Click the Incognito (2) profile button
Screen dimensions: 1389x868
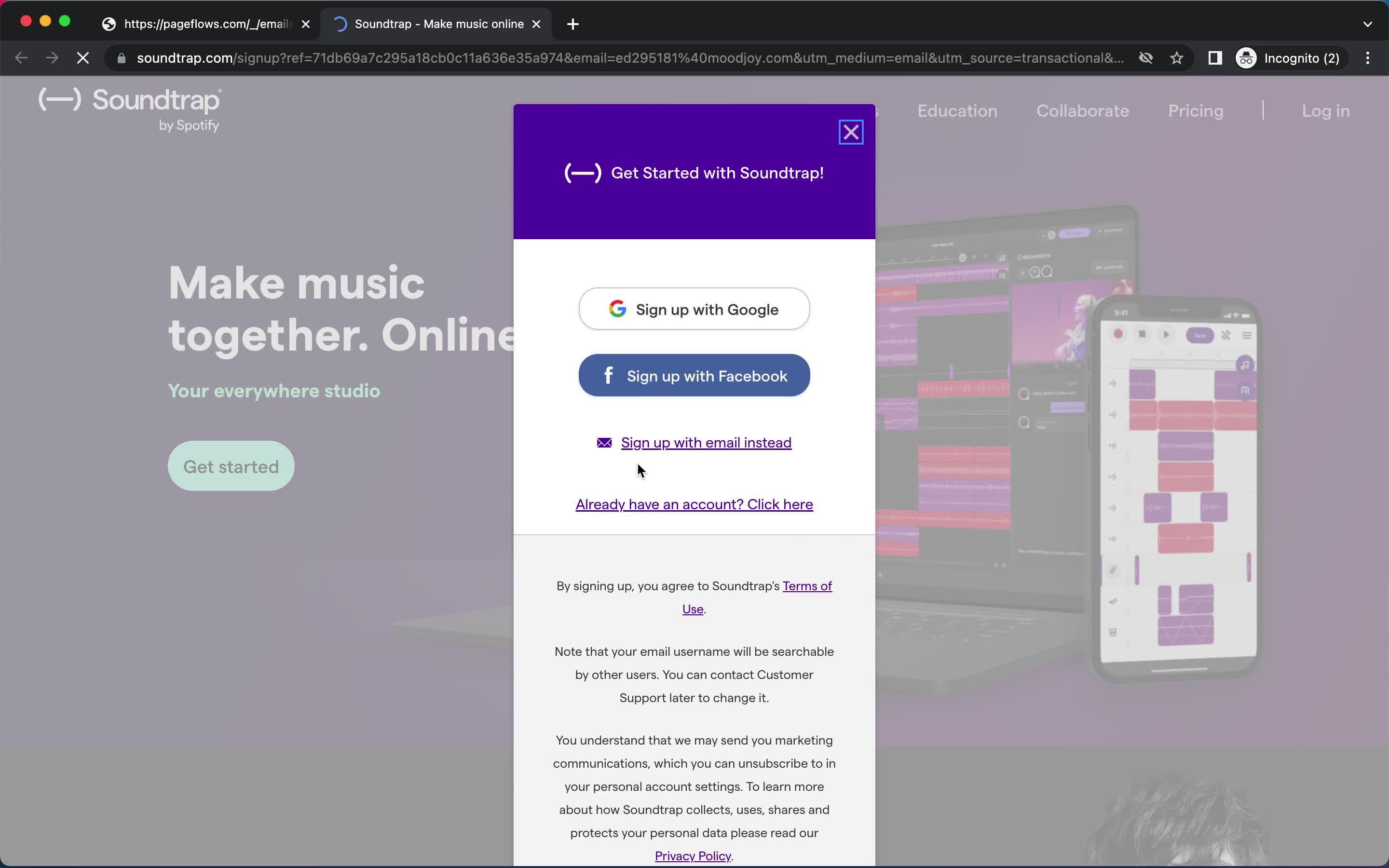pyautogui.click(x=1289, y=58)
